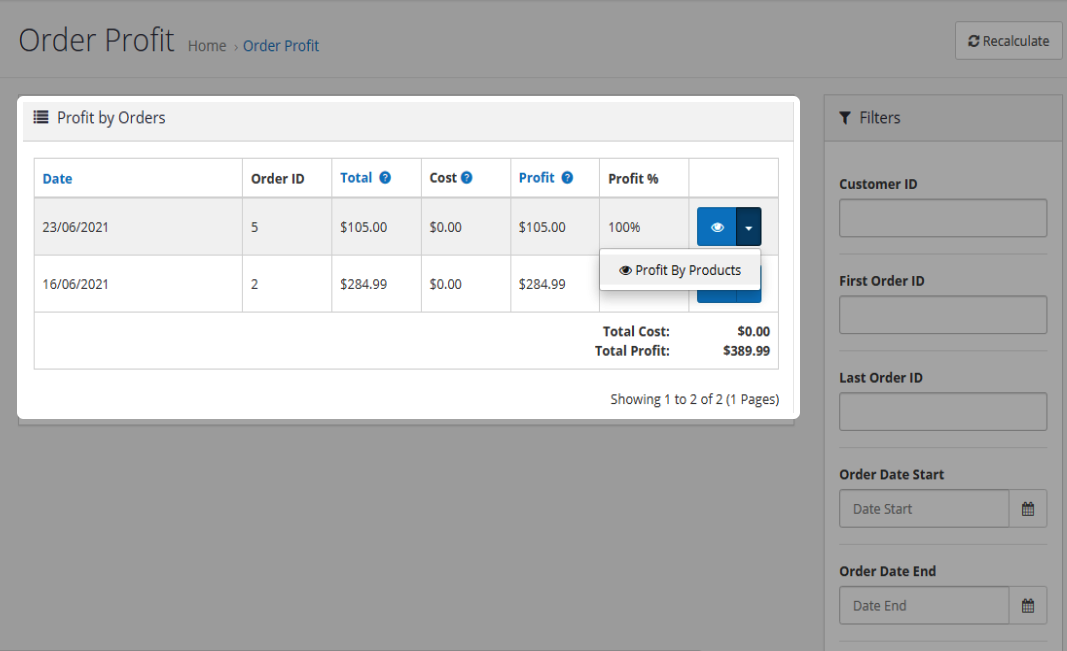Collapse the dropdown caret for order 5

click(x=749, y=227)
